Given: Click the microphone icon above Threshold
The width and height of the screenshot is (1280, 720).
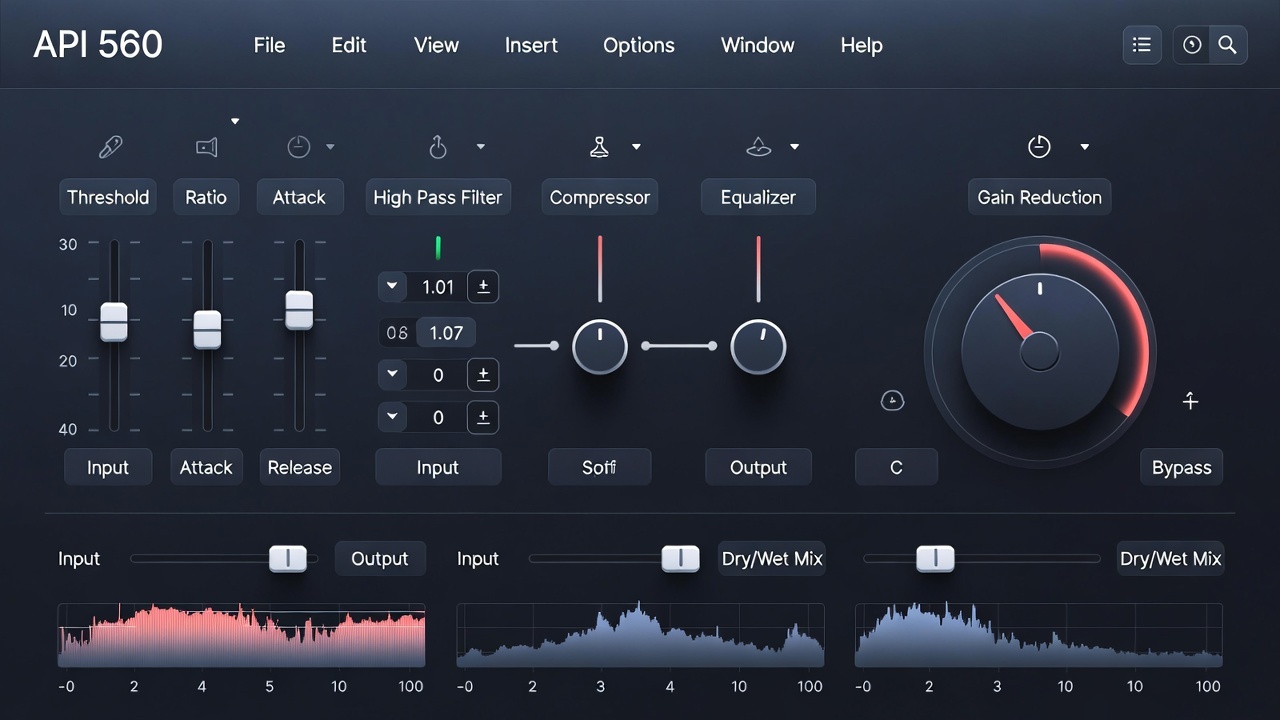Looking at the screenshot, I should [109, 148].
